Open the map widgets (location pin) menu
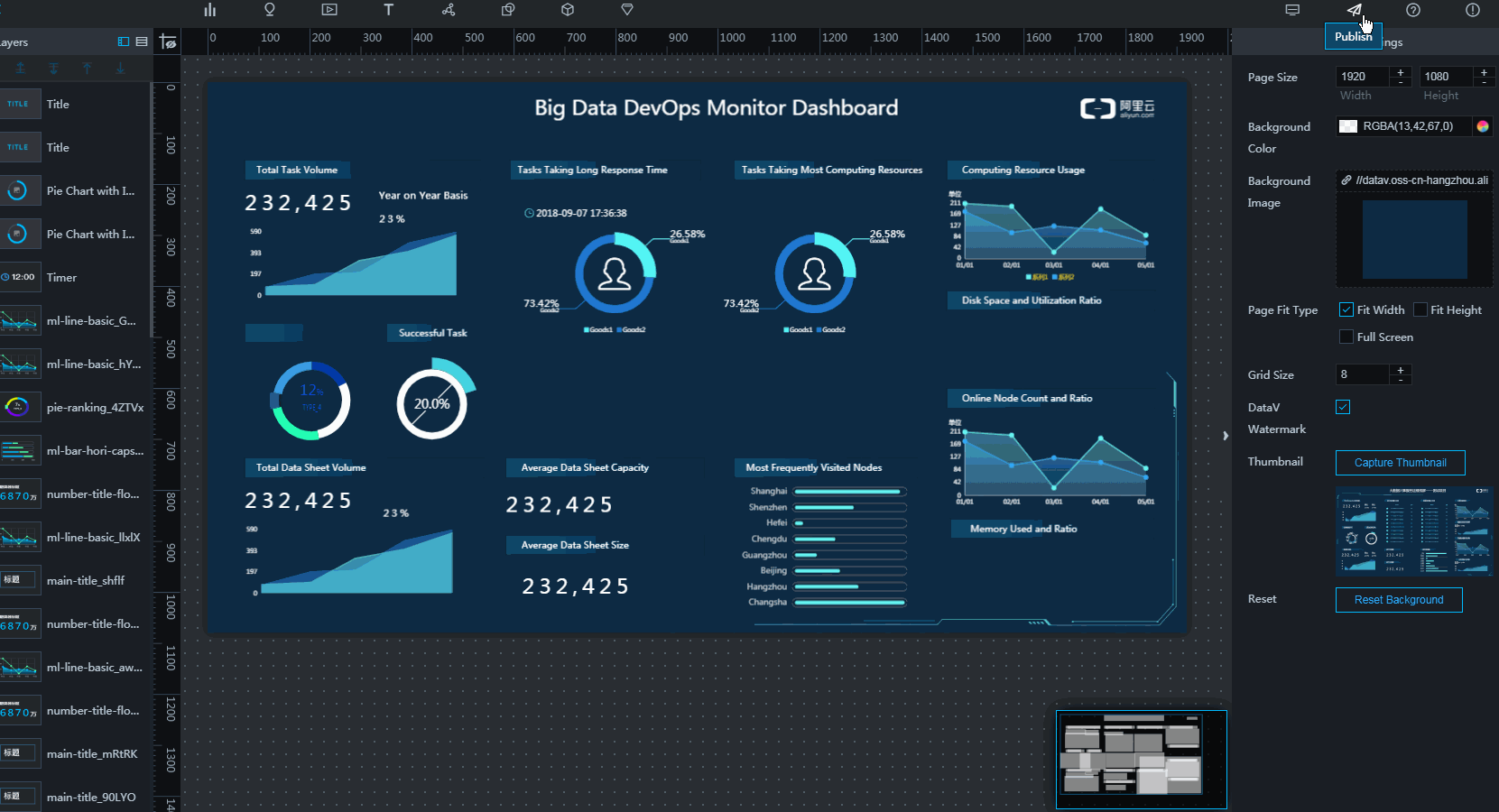 coord(269,10)
